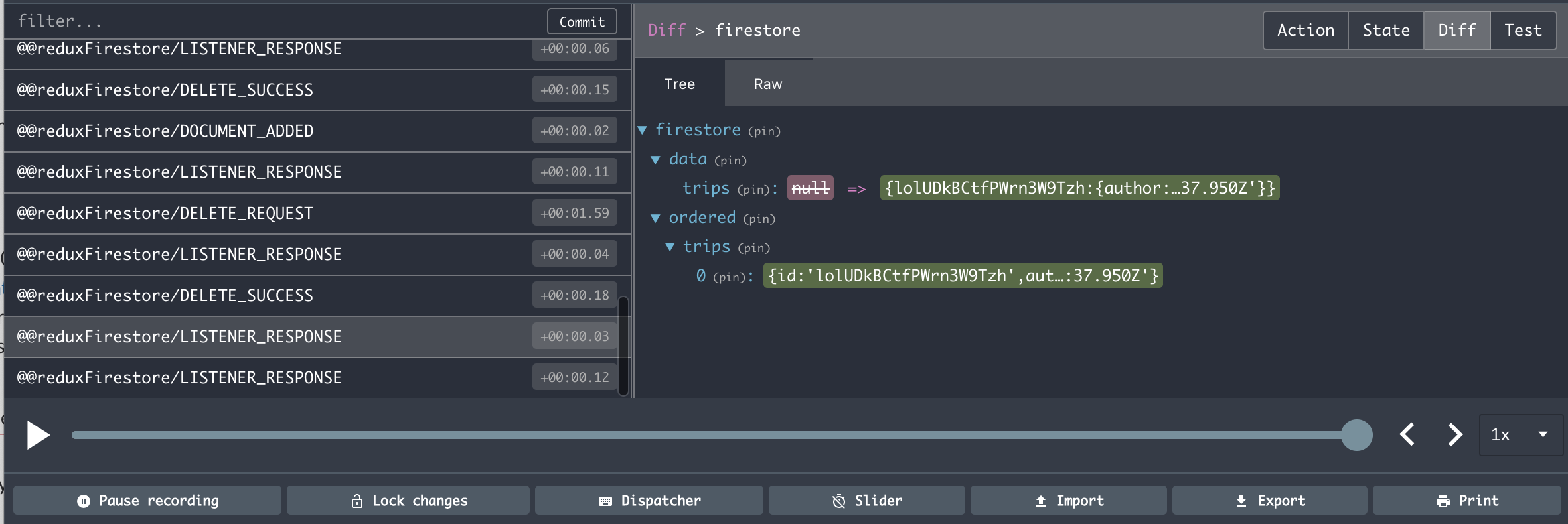1568x524 pixels.
Task: Click the Diff breadcrumb link
Action: 666,31
